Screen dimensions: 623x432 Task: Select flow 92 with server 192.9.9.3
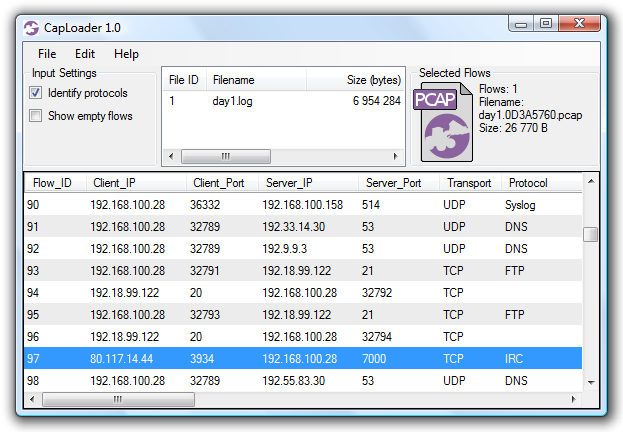click(x=303, y=249)
